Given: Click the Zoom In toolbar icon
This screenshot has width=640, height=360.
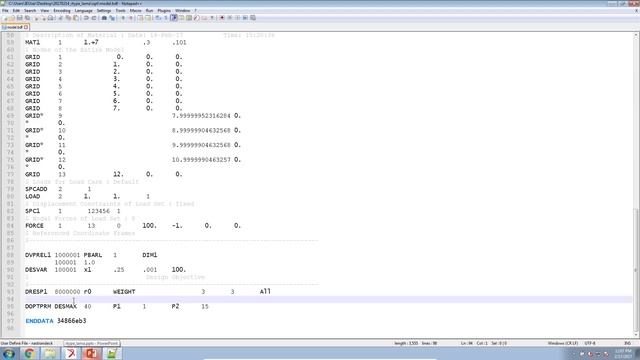Looking at the screenshot, I should click(x=123, y=18).
